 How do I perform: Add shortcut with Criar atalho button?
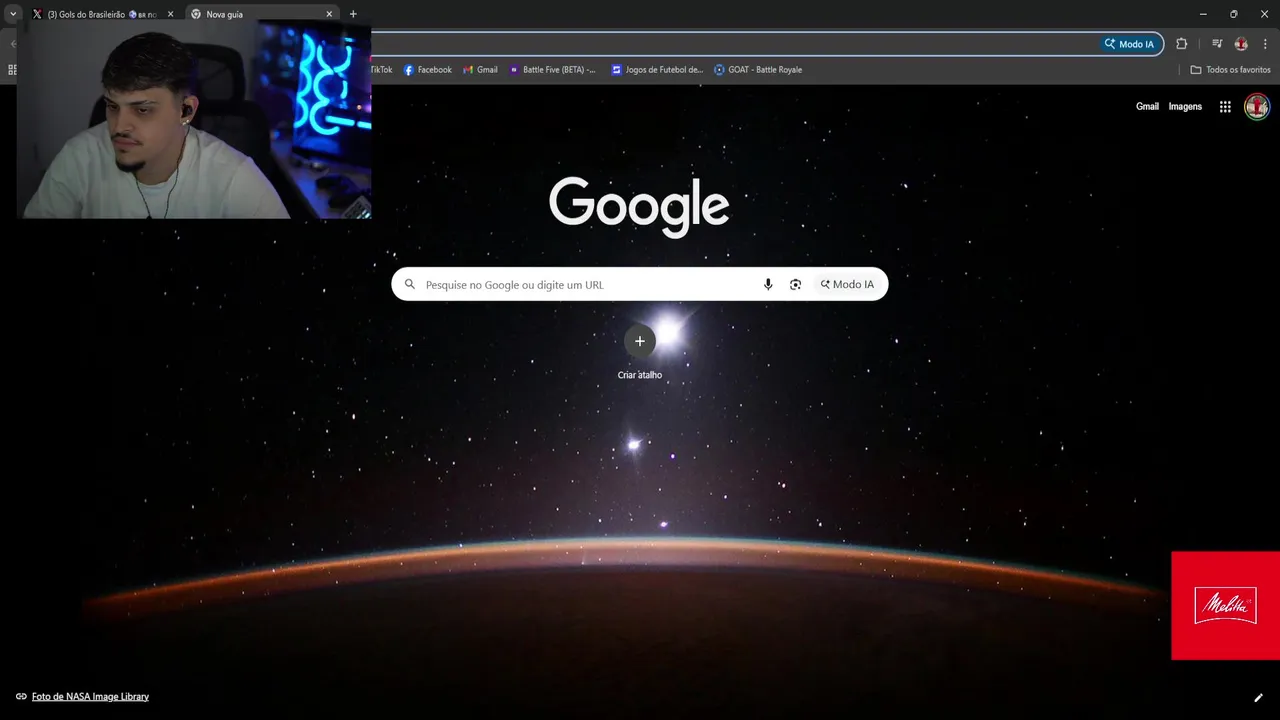pyautogui.click(x=640, y=353)
